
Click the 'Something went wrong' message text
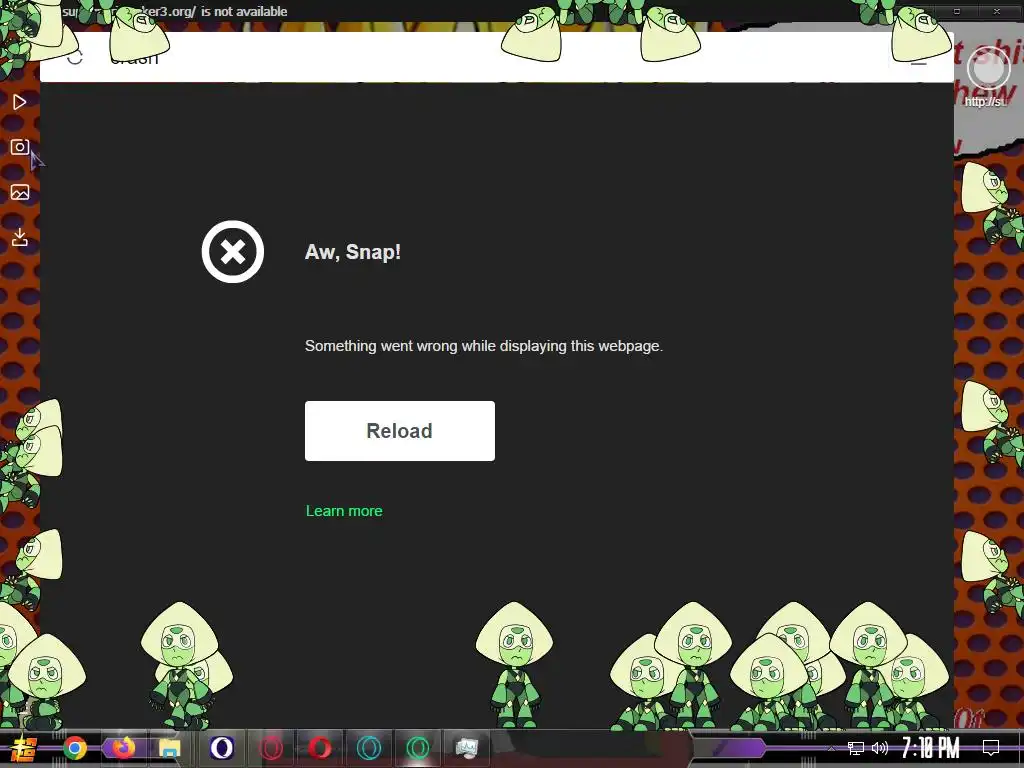coord(484,346)
